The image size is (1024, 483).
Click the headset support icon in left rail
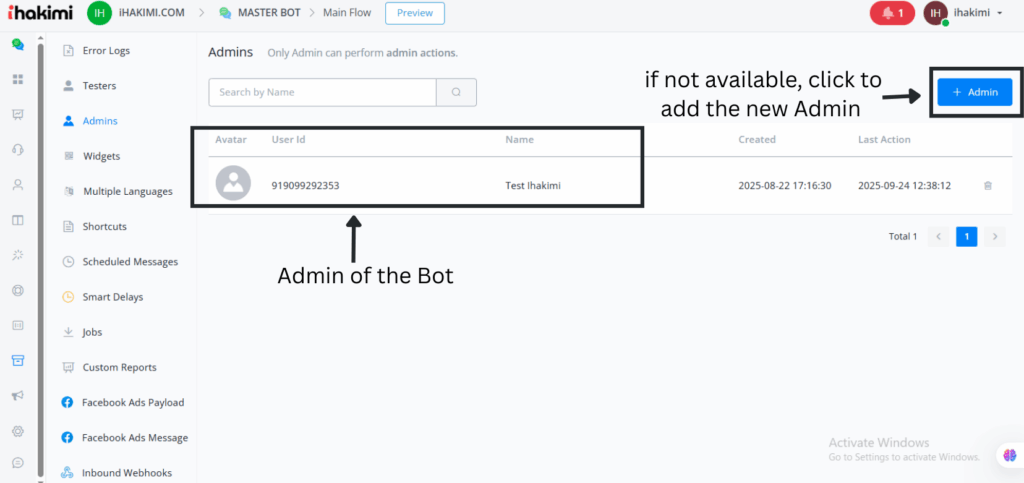[17, 149]
